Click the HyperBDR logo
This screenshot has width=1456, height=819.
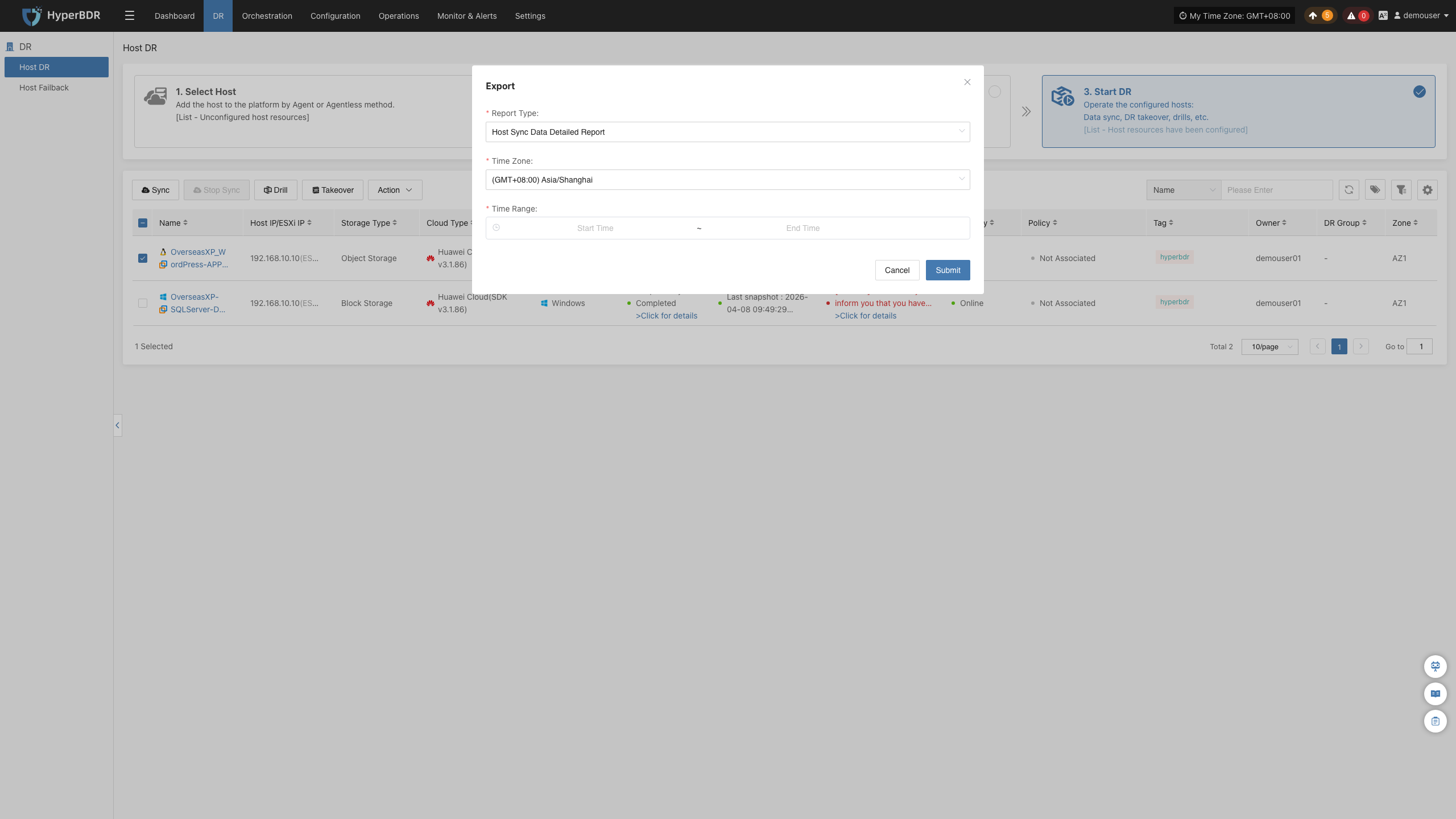click(x=61, y=16)
